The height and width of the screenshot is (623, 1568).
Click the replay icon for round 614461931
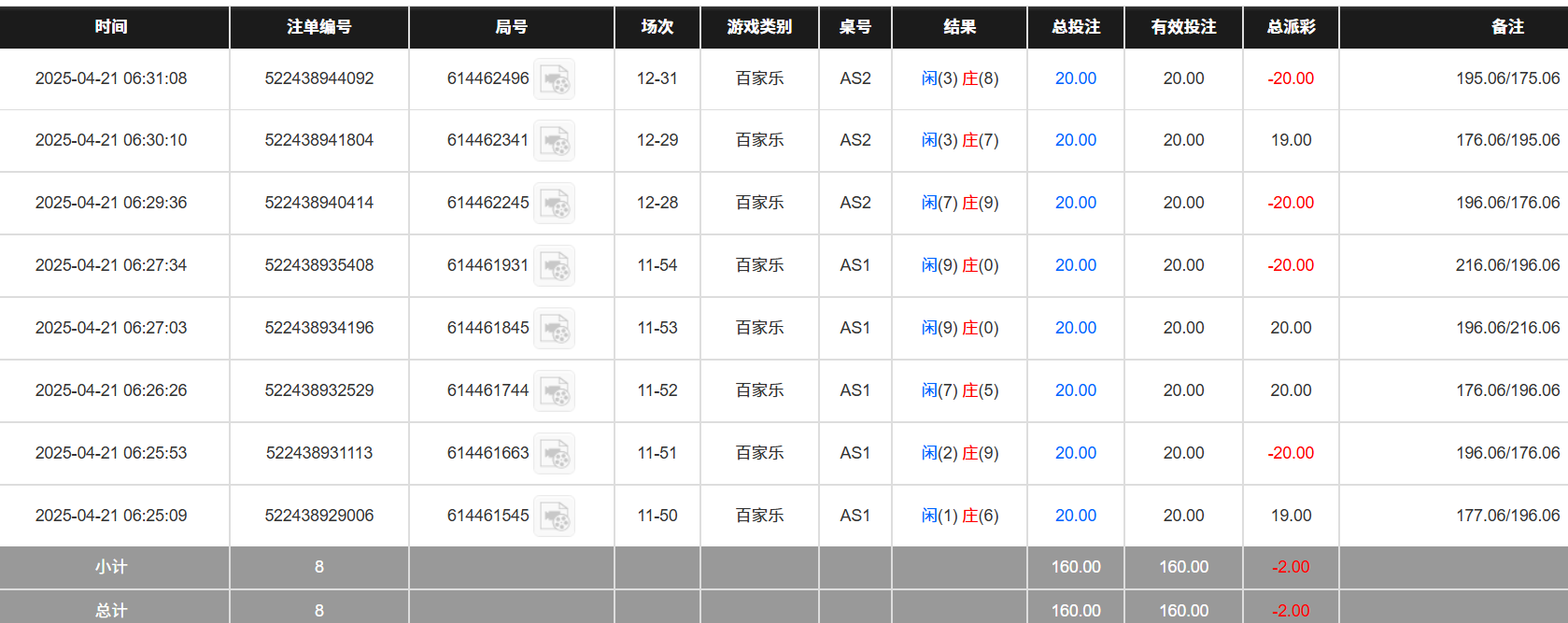click(x=554, y=266)
